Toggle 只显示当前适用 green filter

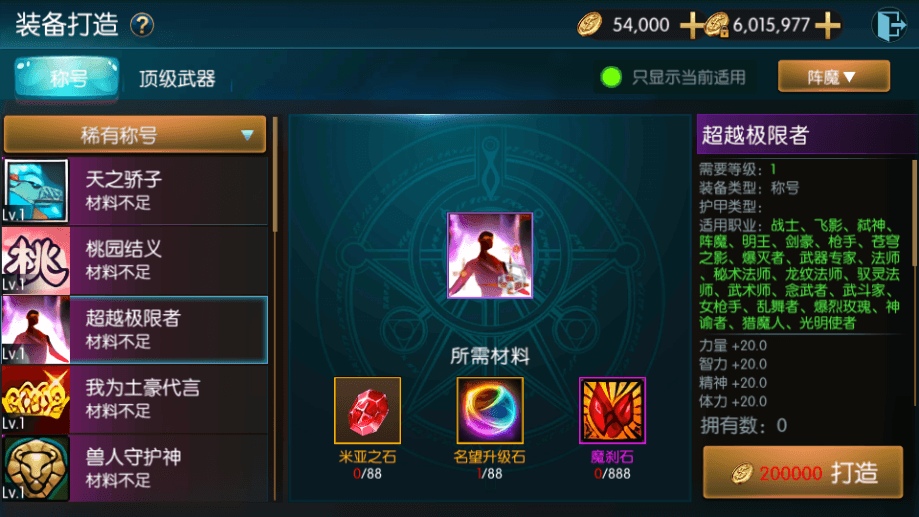(x=611, y=77)
